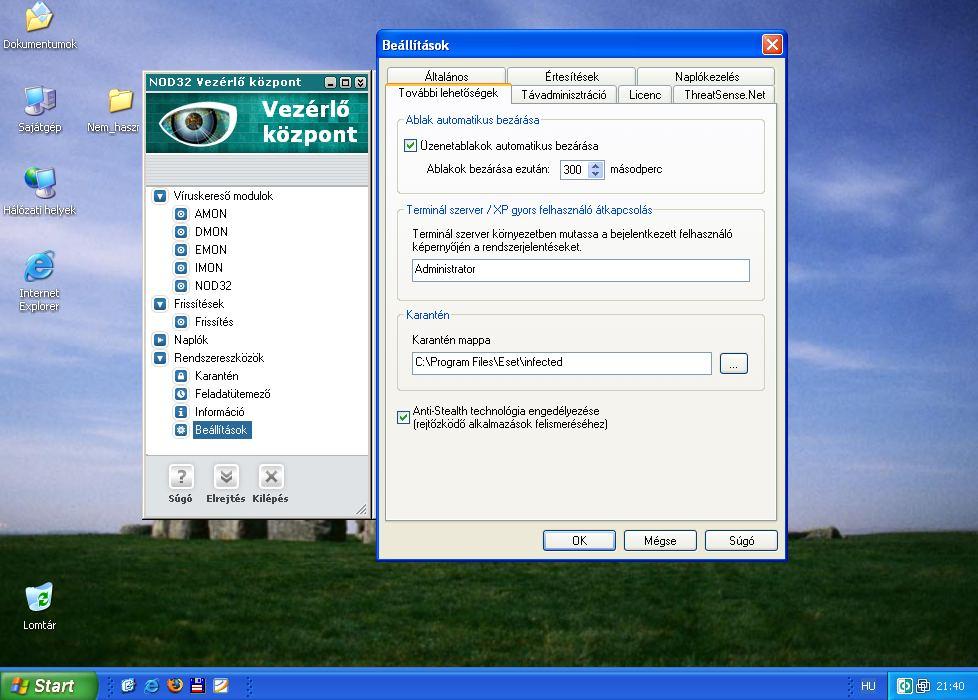Viewport: 978px width, 700px height.
Task: Click the Karantén mappa path field
Action: [x=561, y=363]
